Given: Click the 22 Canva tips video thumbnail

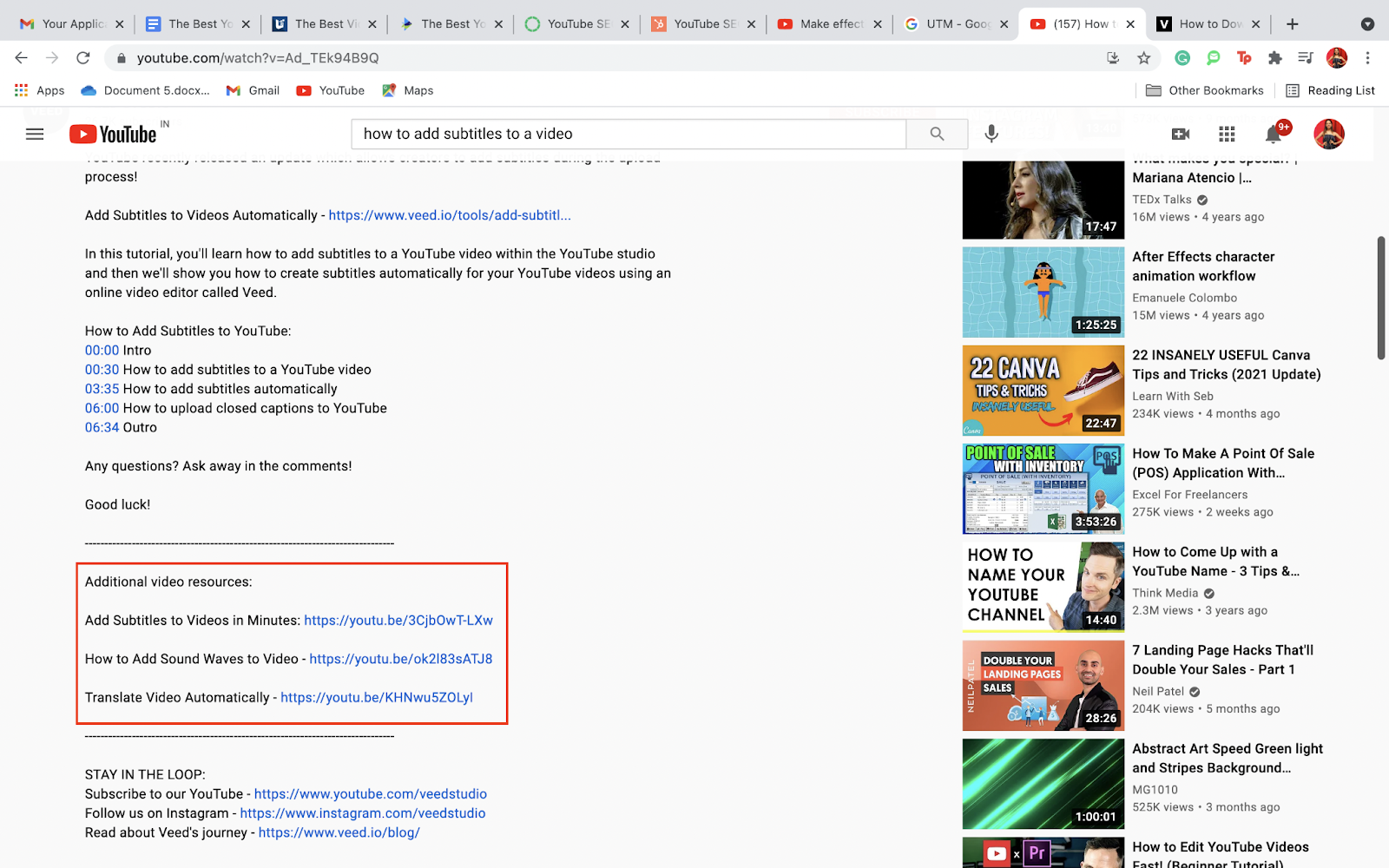Looking at the screenshot, I should pyautogui.click(x=1043, y=391).
